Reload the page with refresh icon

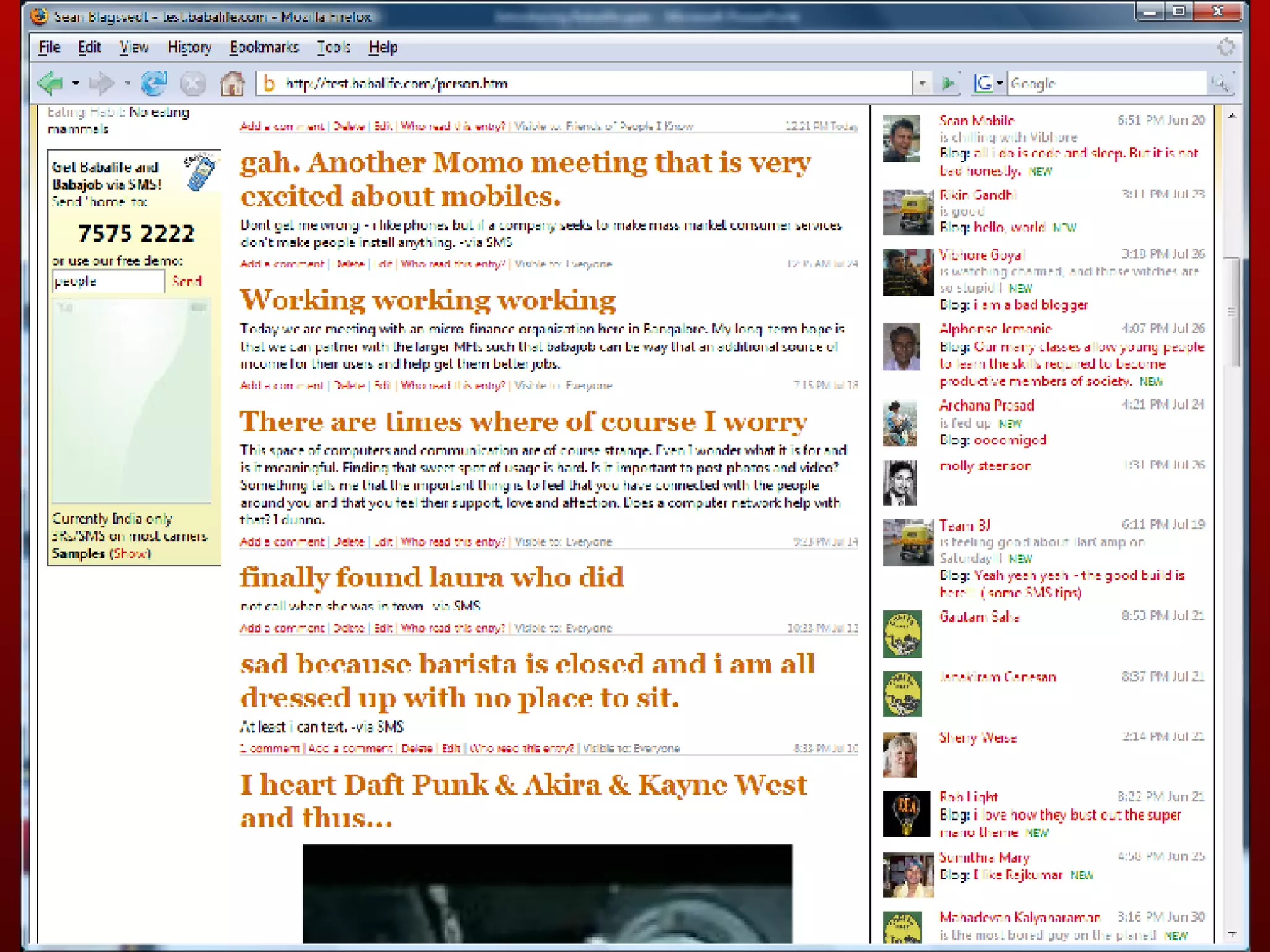154,83
